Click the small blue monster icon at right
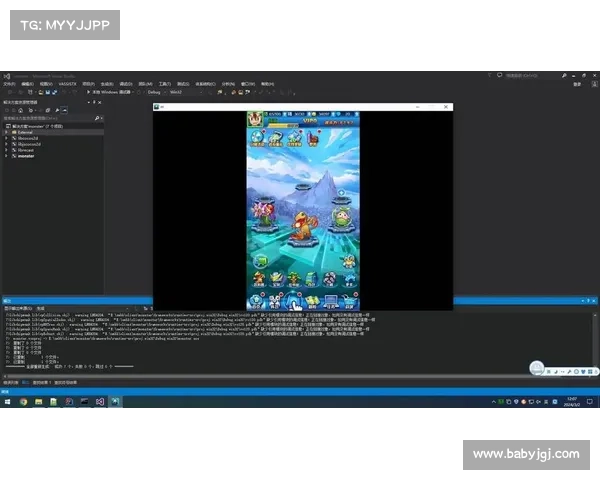The width and height of the screenshot is (600, 480). (349, 261)
